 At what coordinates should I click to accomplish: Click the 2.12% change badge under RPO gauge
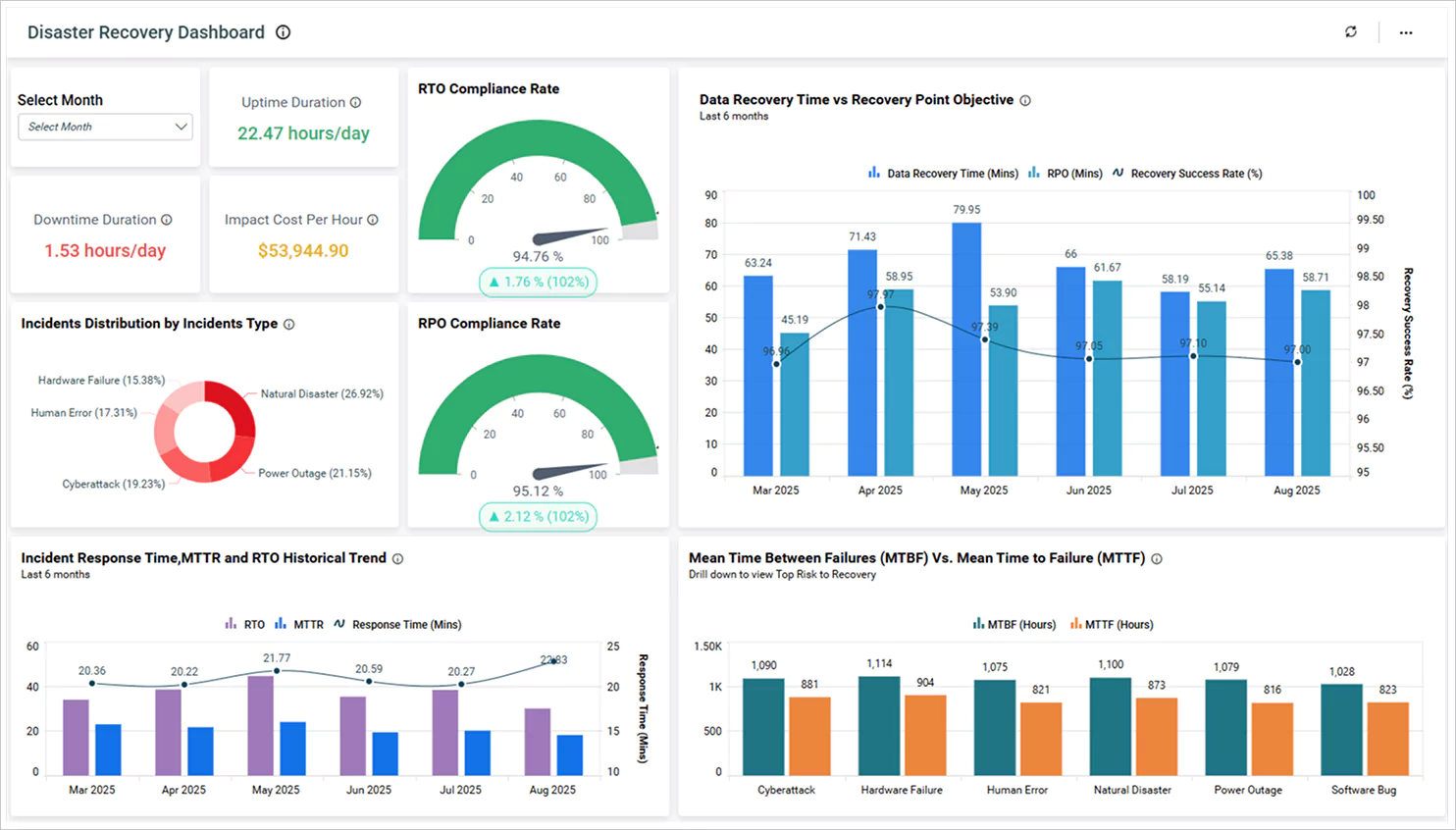538,516
